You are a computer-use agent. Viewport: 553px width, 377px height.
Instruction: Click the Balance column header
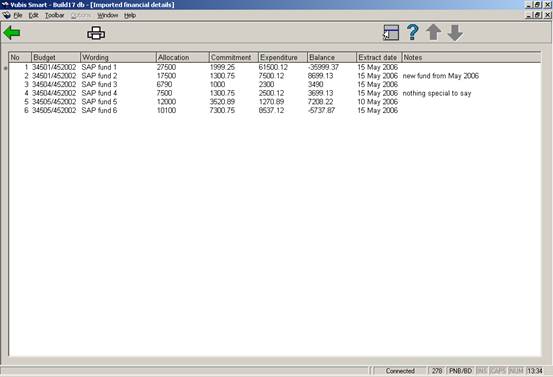point(332,57)
